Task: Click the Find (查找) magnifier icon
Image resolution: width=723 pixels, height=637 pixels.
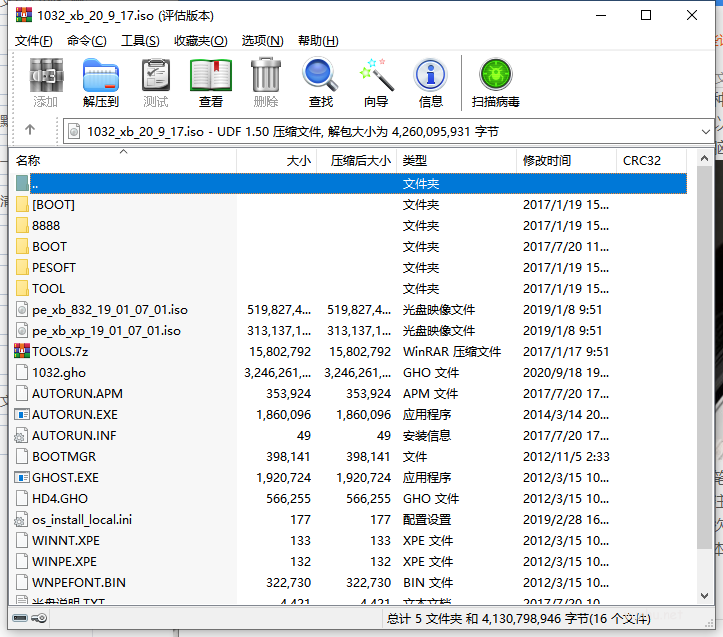Action: tap(321, 82)
